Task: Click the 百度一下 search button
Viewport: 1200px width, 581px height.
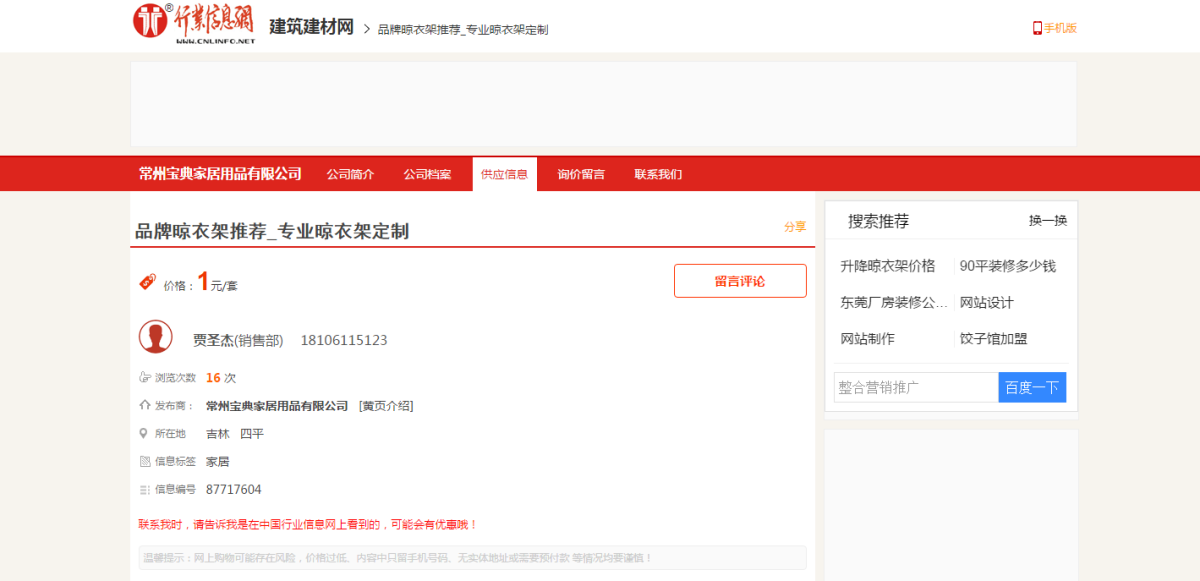Action: [x=1032, y=387]
